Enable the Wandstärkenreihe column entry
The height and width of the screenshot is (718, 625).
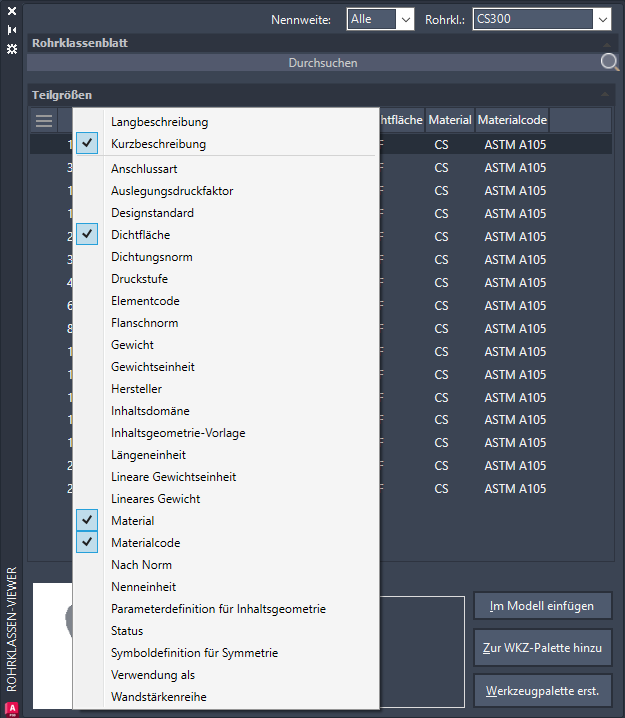click(x=158, y=697)
